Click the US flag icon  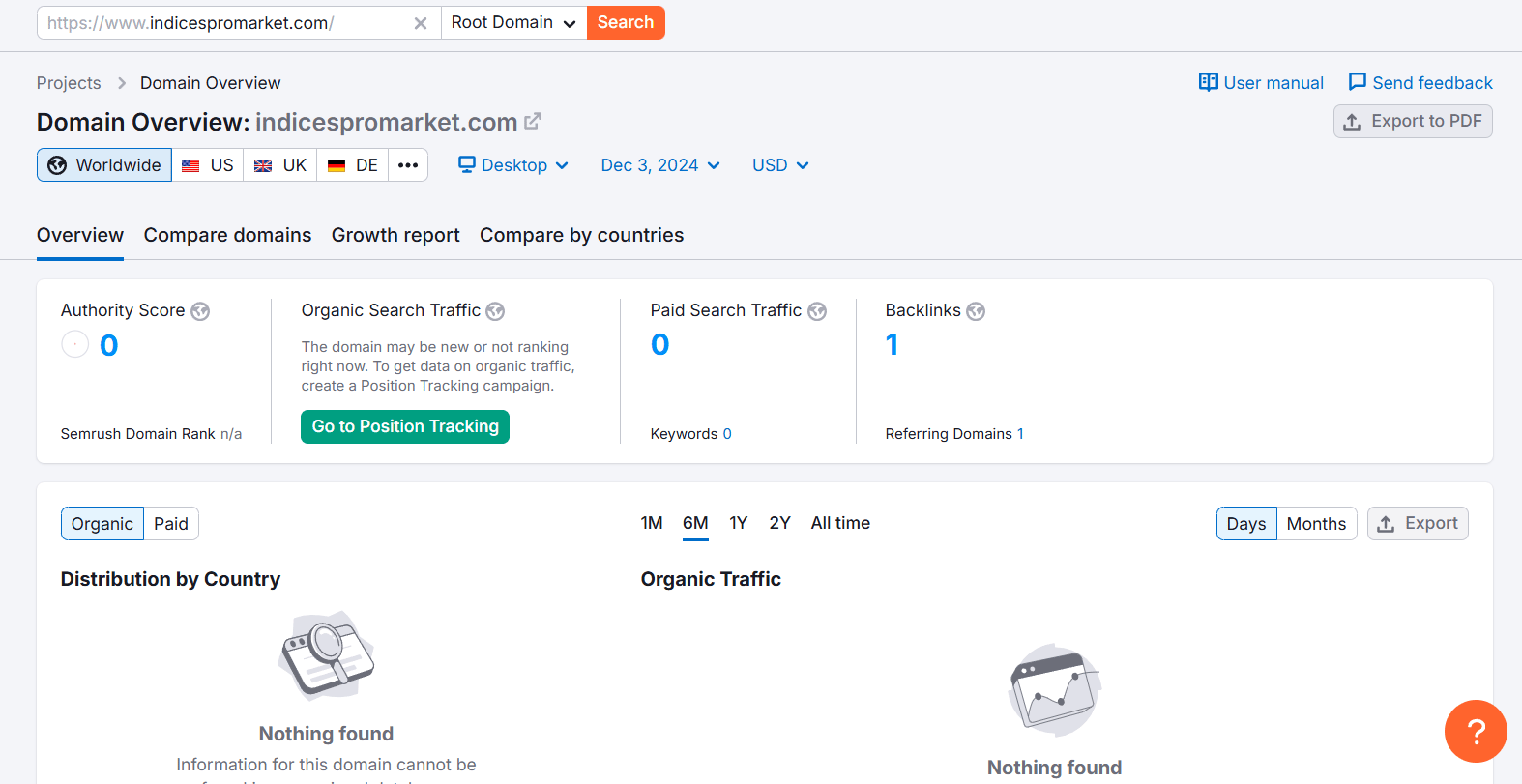point(190,165)
